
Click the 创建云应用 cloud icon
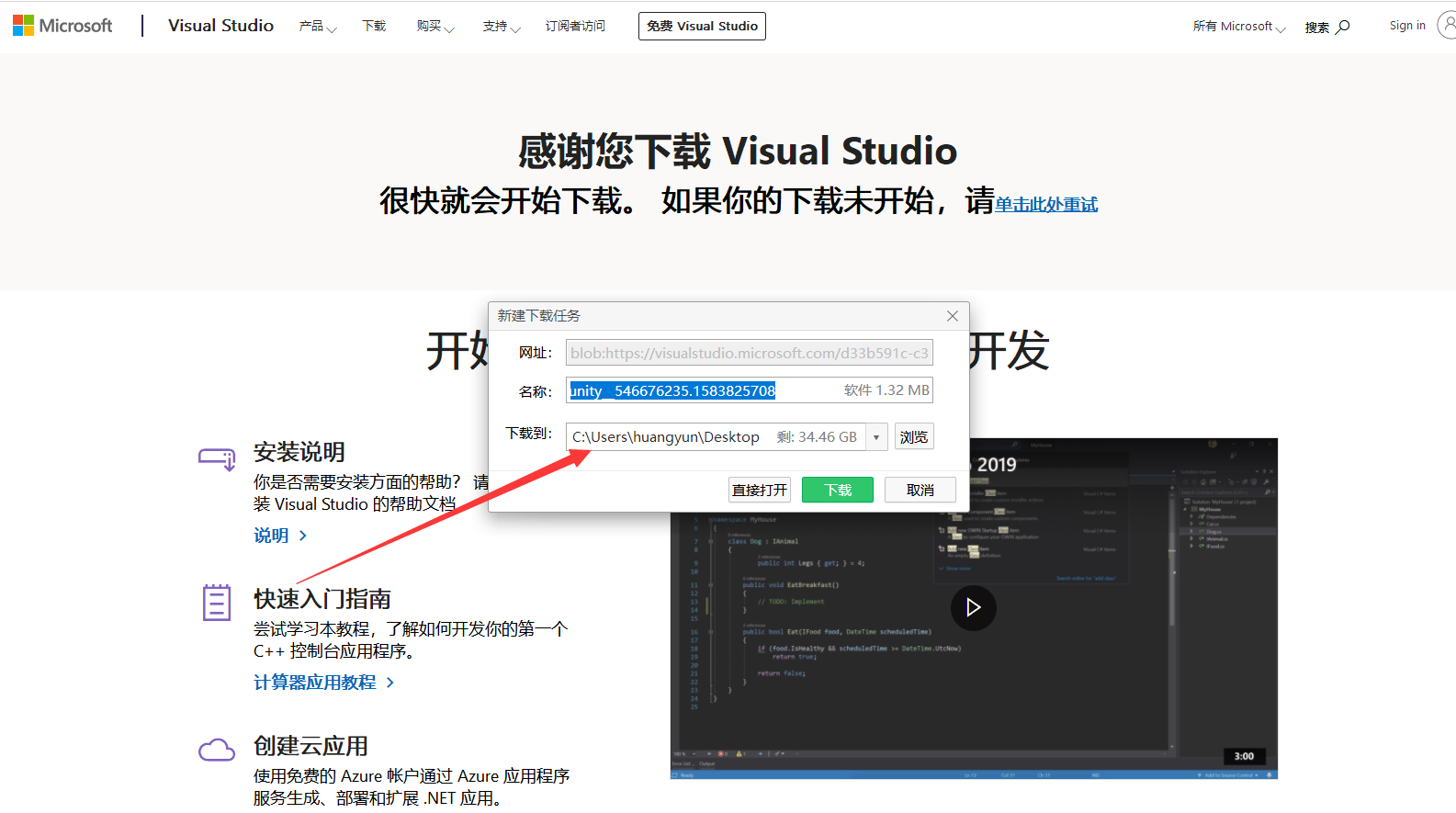[x=217, y=750]
